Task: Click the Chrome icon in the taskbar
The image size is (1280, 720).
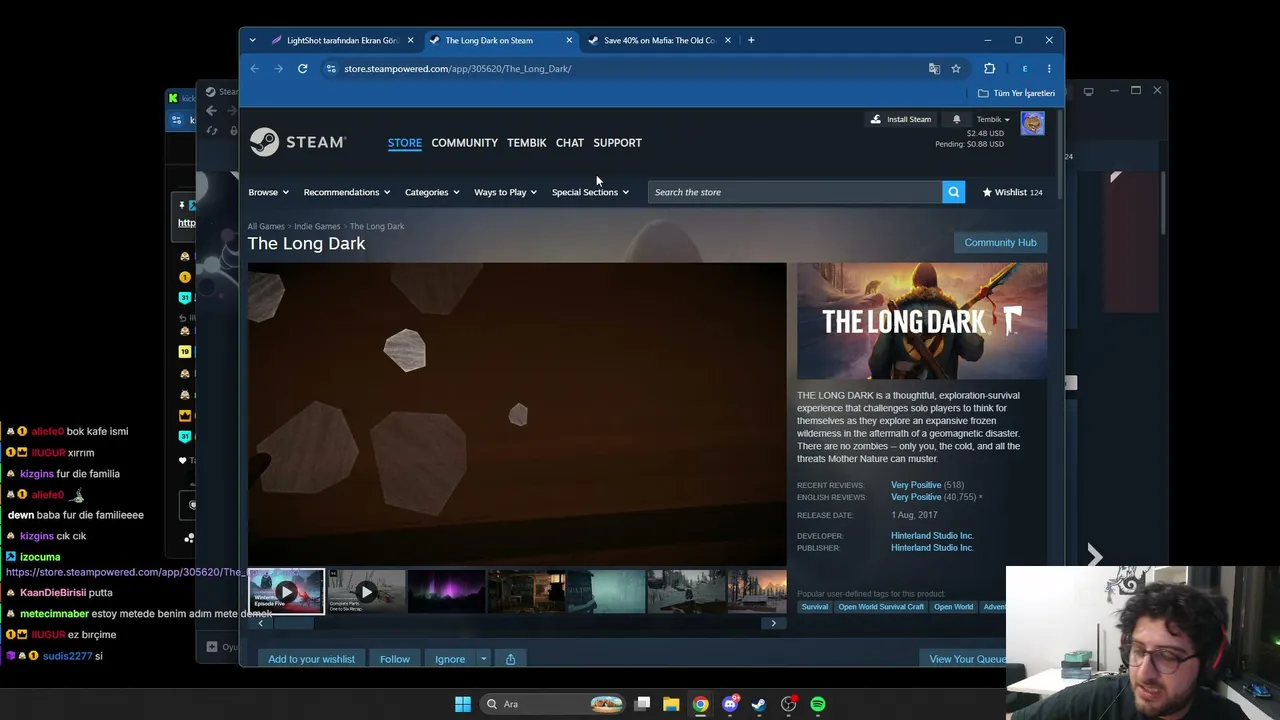Action: (700, 704)
